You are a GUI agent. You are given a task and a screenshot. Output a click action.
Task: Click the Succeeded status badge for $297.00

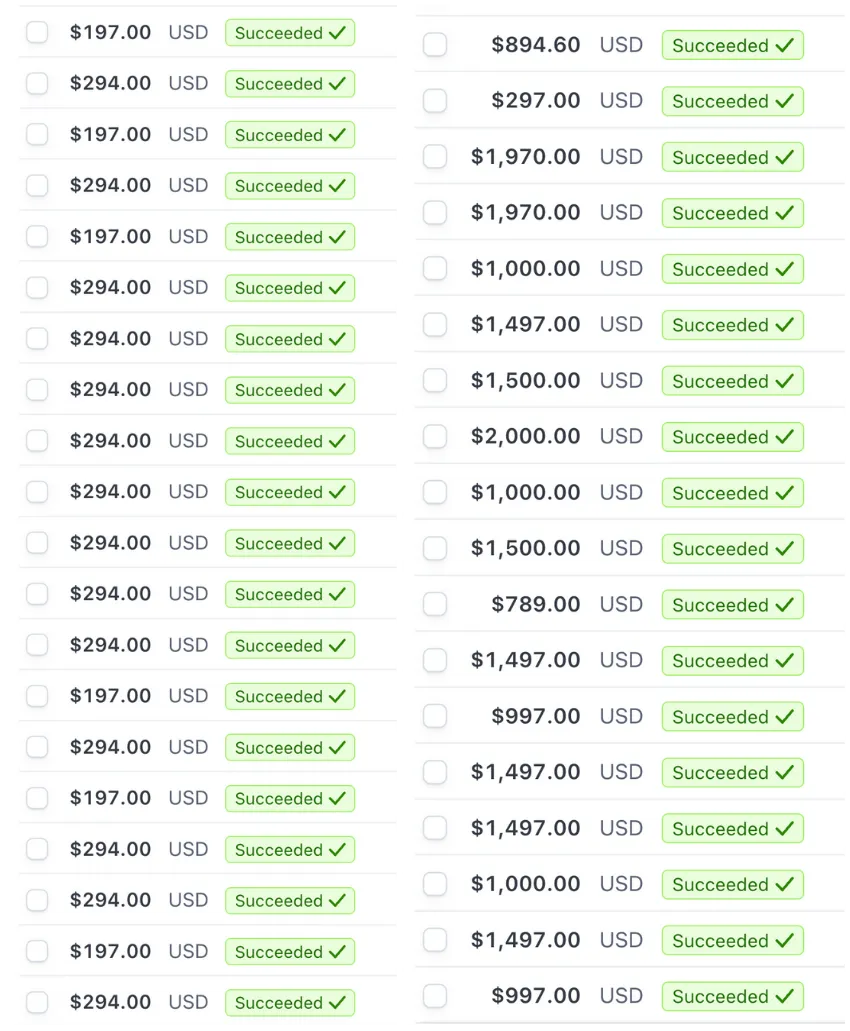coord(732,101)
